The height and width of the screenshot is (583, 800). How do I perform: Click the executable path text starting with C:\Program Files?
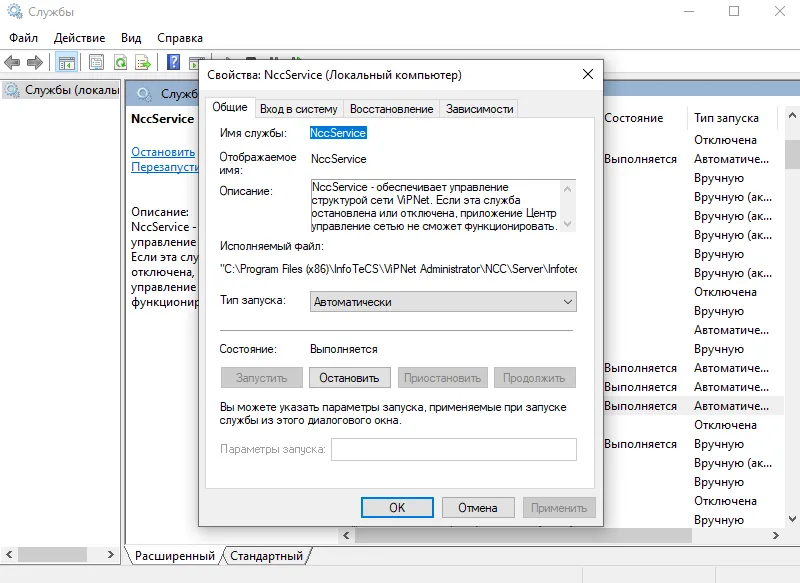[398, 269]
